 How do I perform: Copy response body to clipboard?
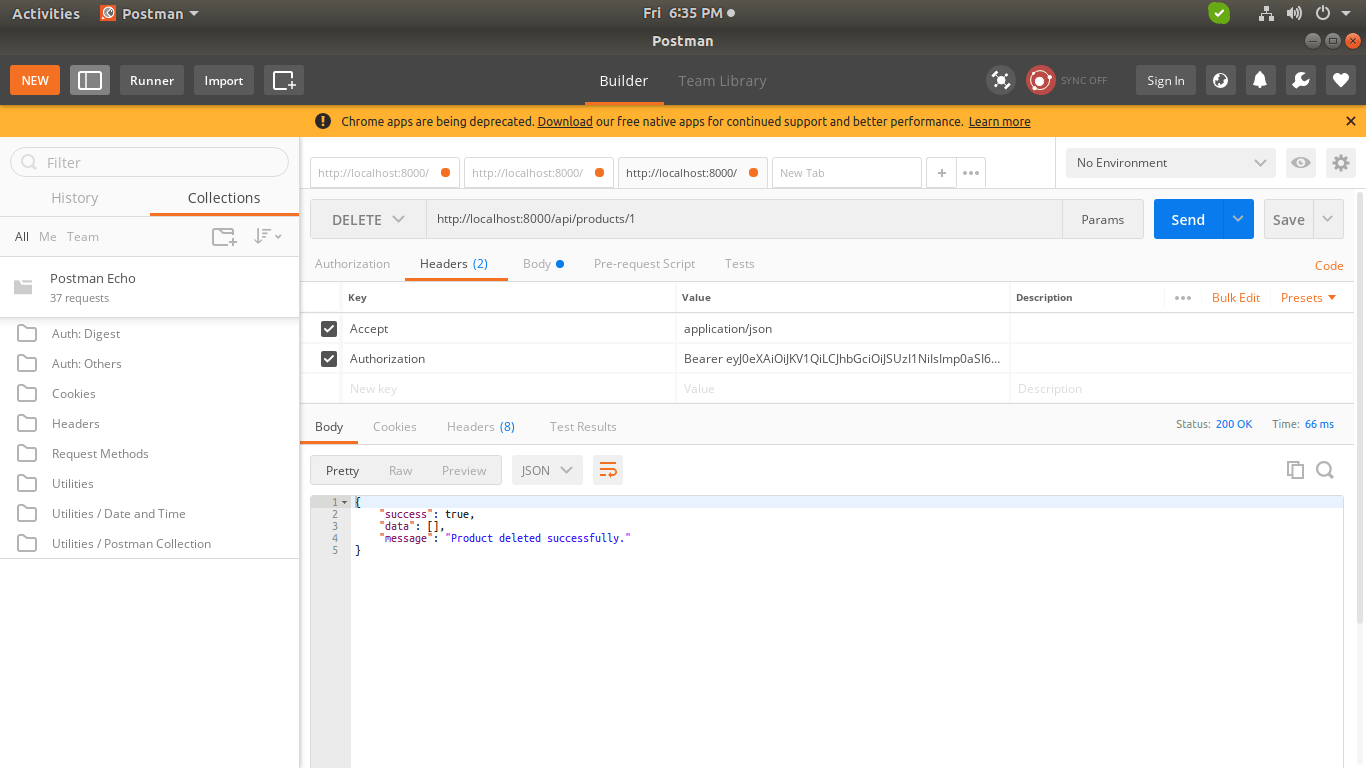pos(1295,470)
